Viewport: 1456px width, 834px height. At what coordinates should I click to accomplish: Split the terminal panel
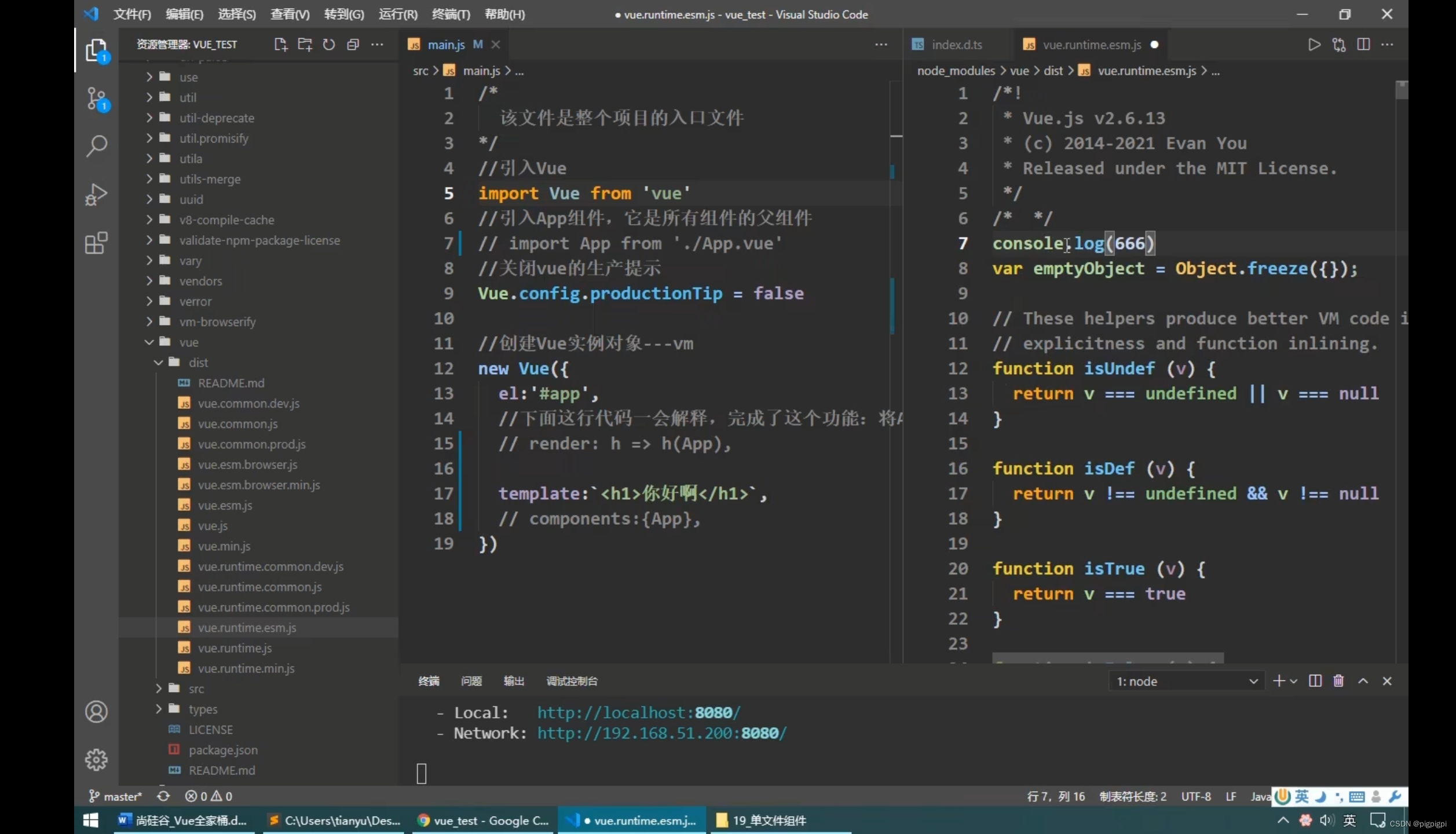pyautogui.click(x=1315, y=681)
